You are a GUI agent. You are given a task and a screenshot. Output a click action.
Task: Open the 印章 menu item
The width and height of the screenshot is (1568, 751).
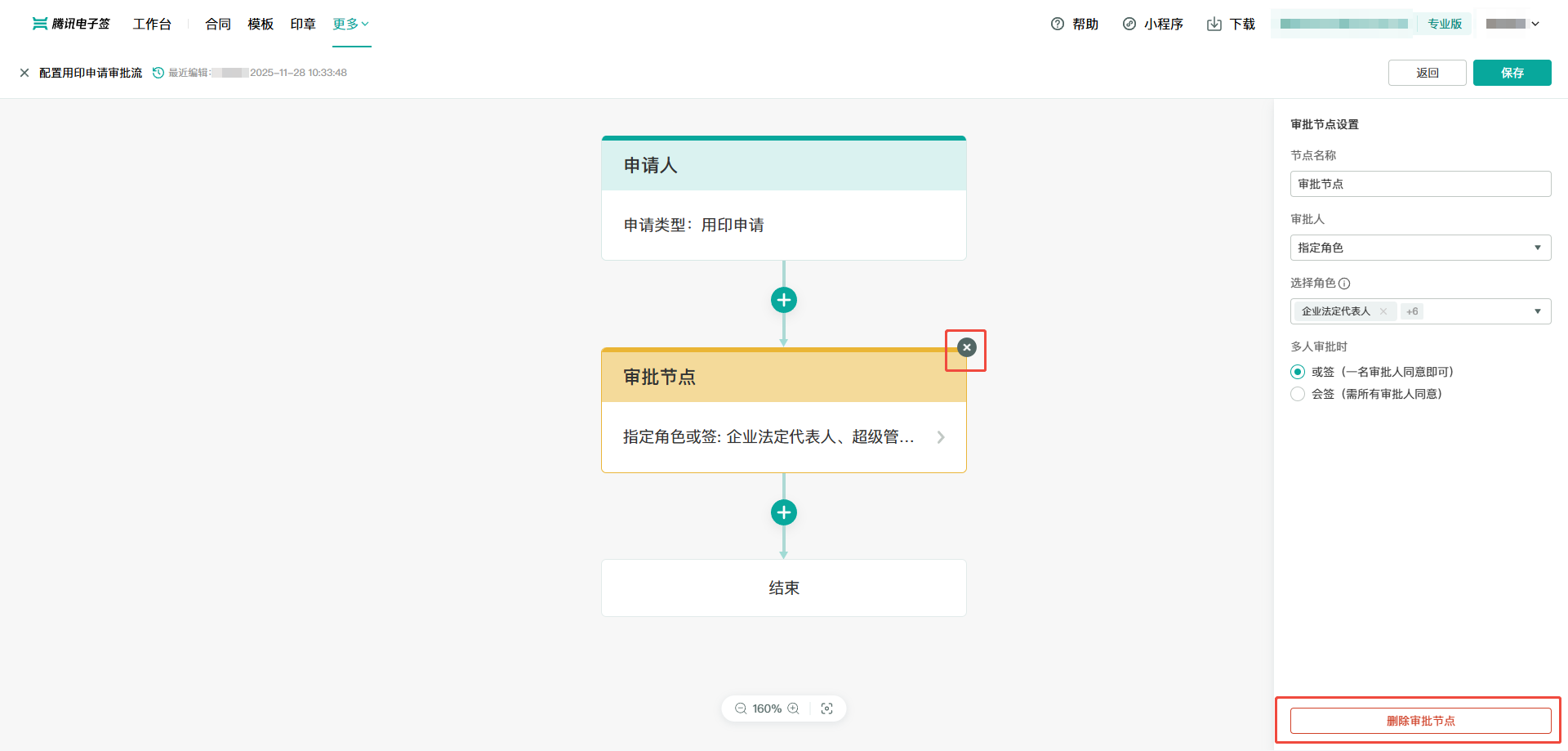(303, 24)
